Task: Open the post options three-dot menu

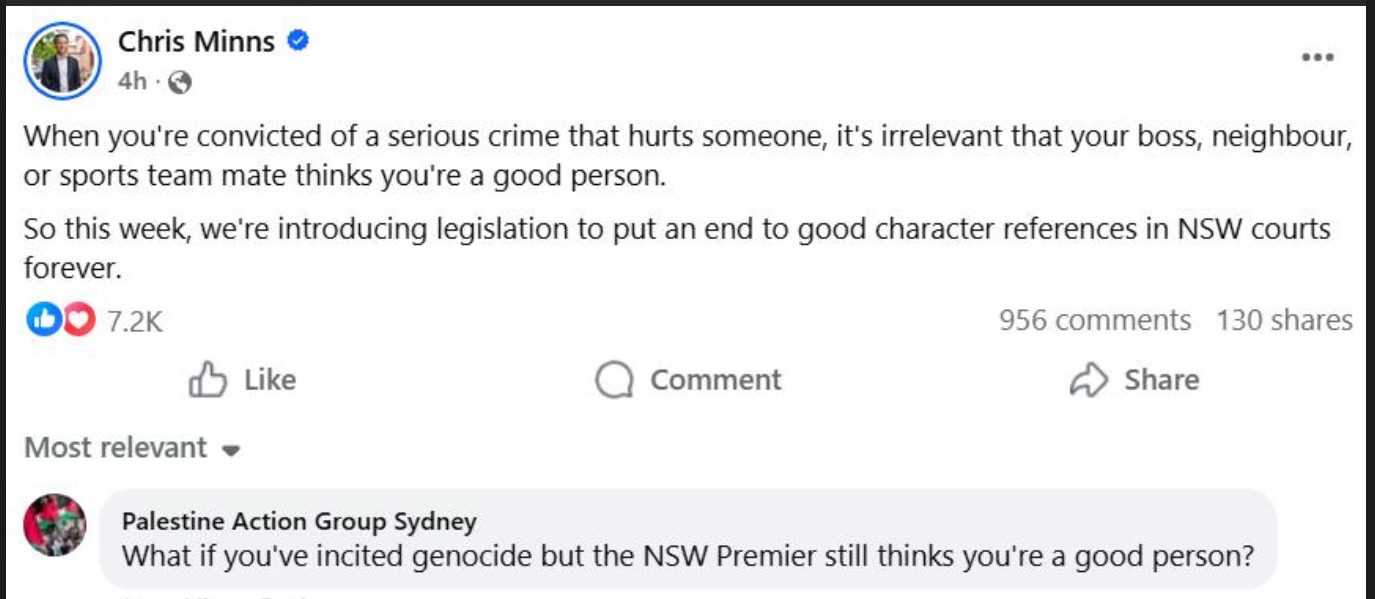Action: (1317, 58)
